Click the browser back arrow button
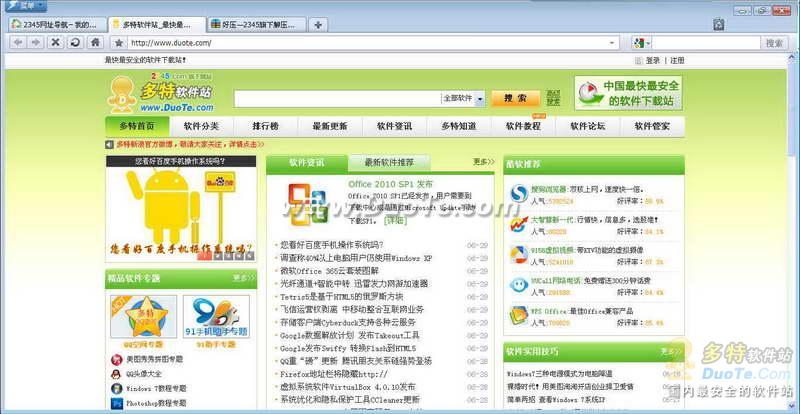Screen dimensions: 800x414 pyautogui.click(x=17, y=43)
